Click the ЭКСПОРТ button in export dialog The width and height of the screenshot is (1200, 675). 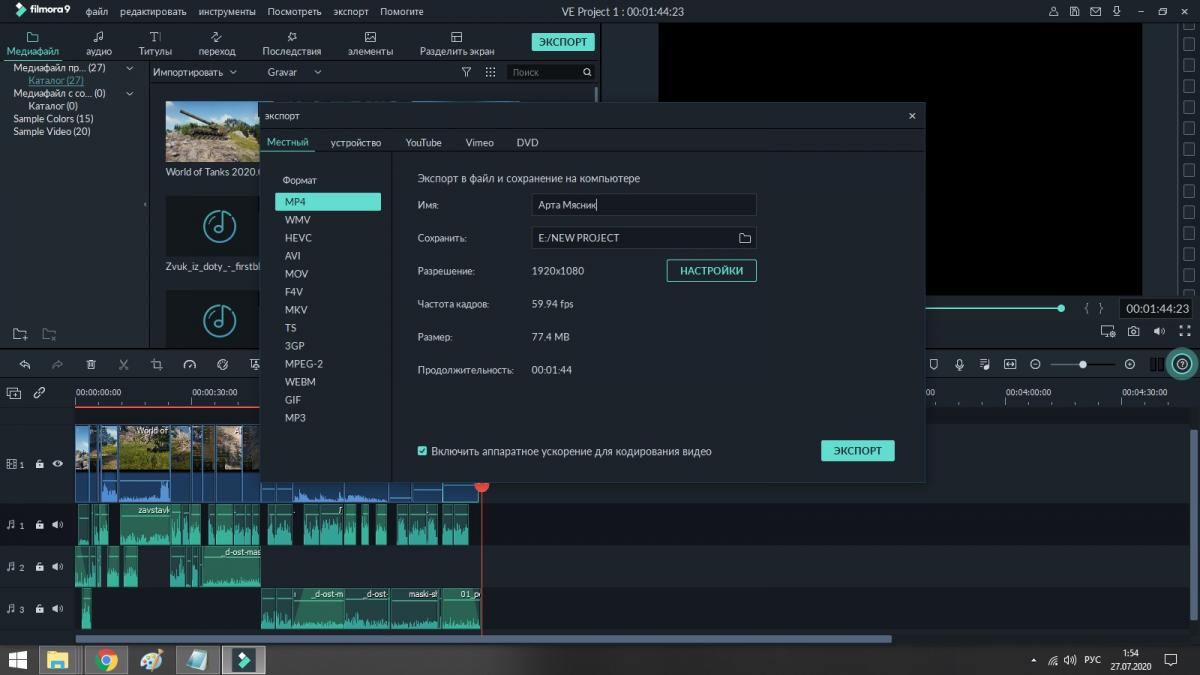pyautogui.click(x=857, y=451)
